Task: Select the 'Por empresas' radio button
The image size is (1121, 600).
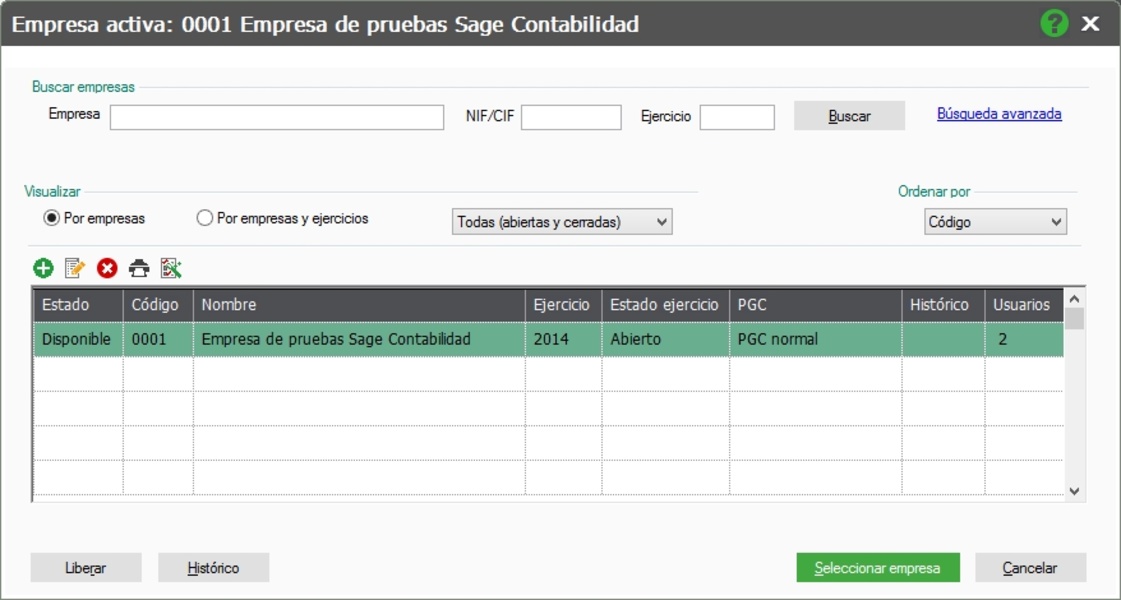Action: coord(52,219)
